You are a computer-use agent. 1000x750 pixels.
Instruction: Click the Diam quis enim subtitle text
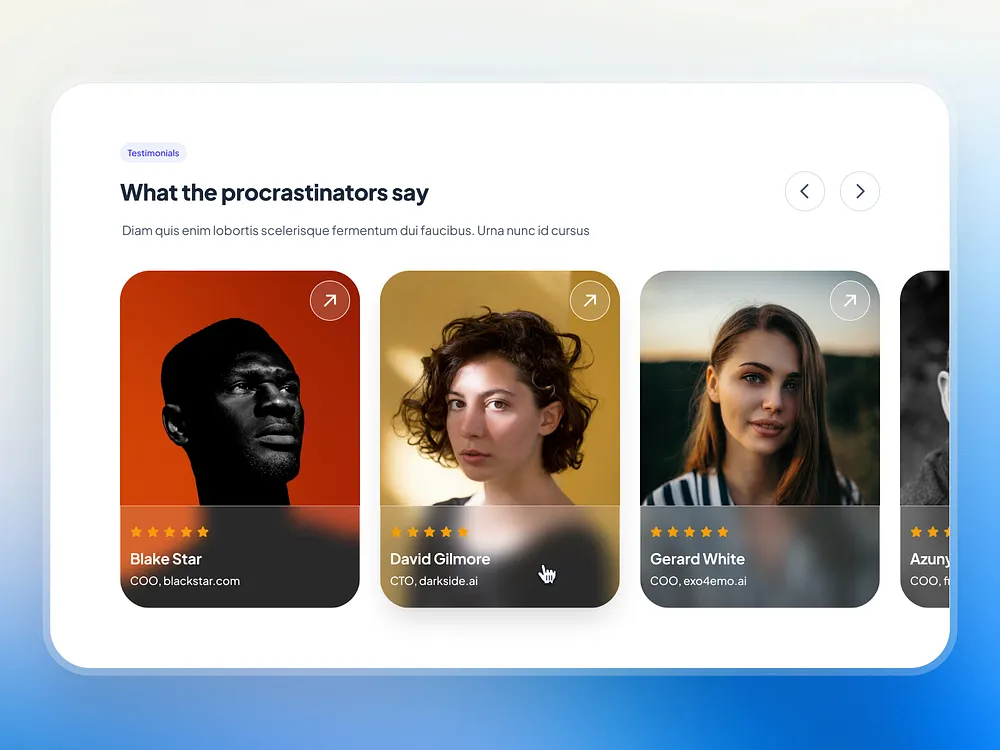(x=355, y=230)
